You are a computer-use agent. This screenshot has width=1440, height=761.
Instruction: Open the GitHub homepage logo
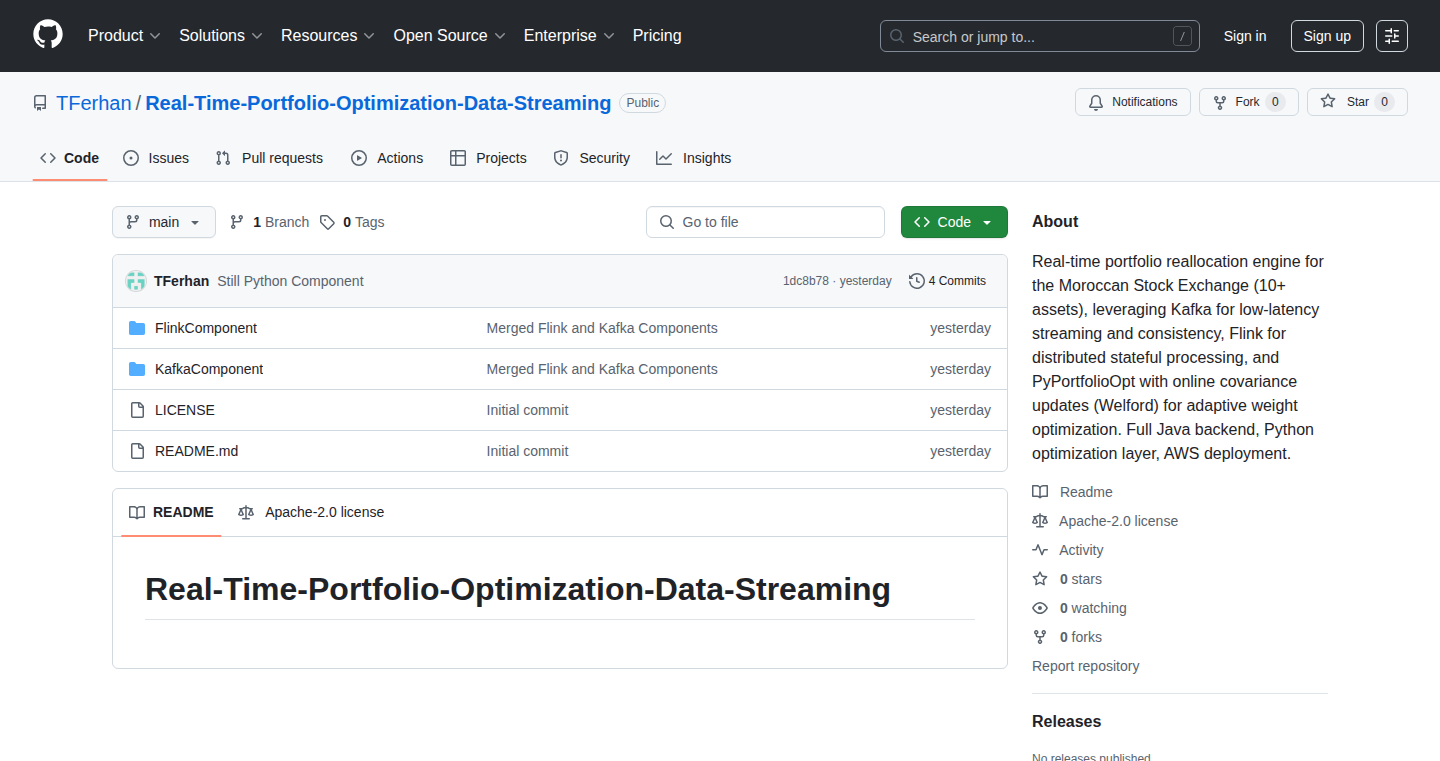click(48, 35)
